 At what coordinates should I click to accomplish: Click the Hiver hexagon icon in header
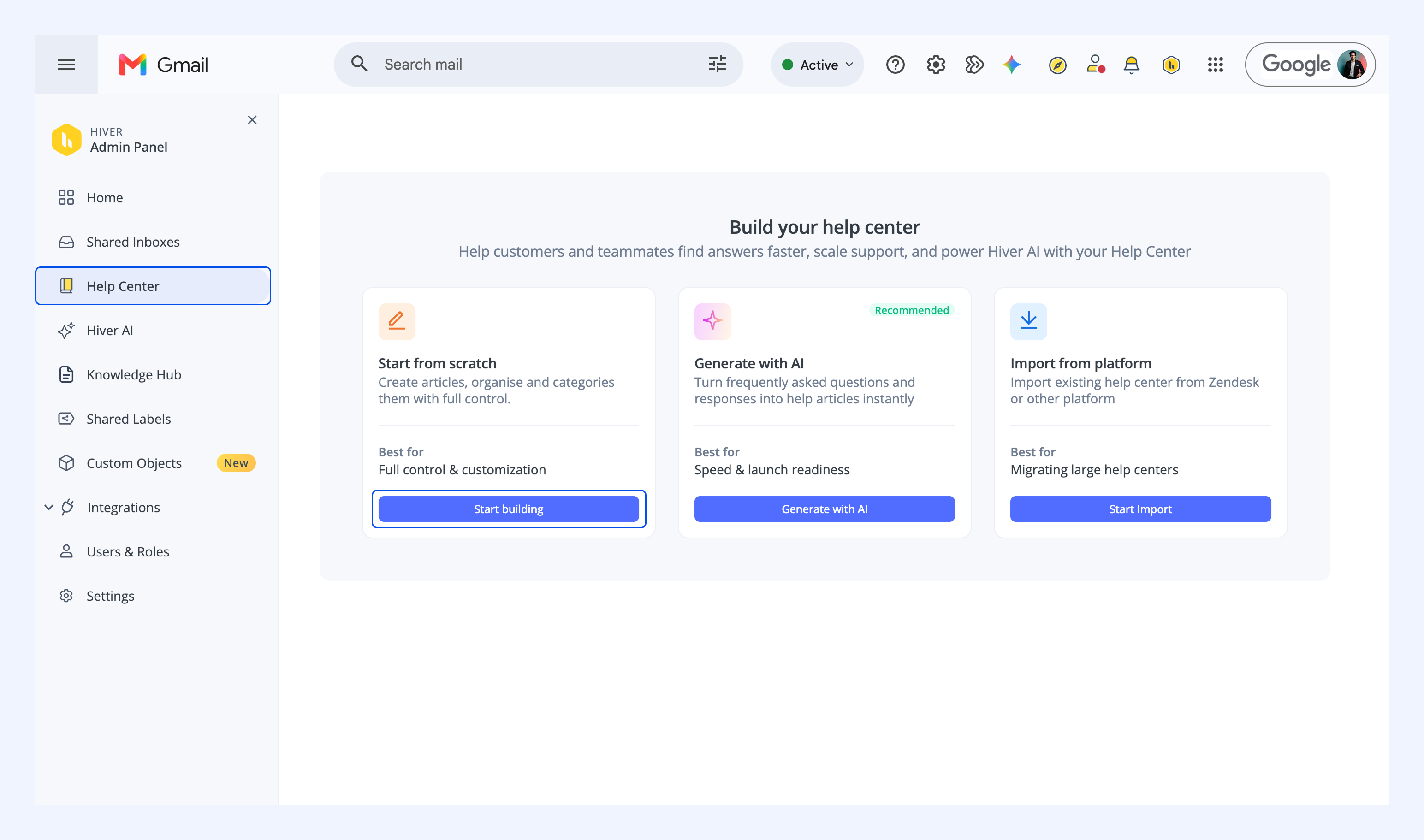1171,65
